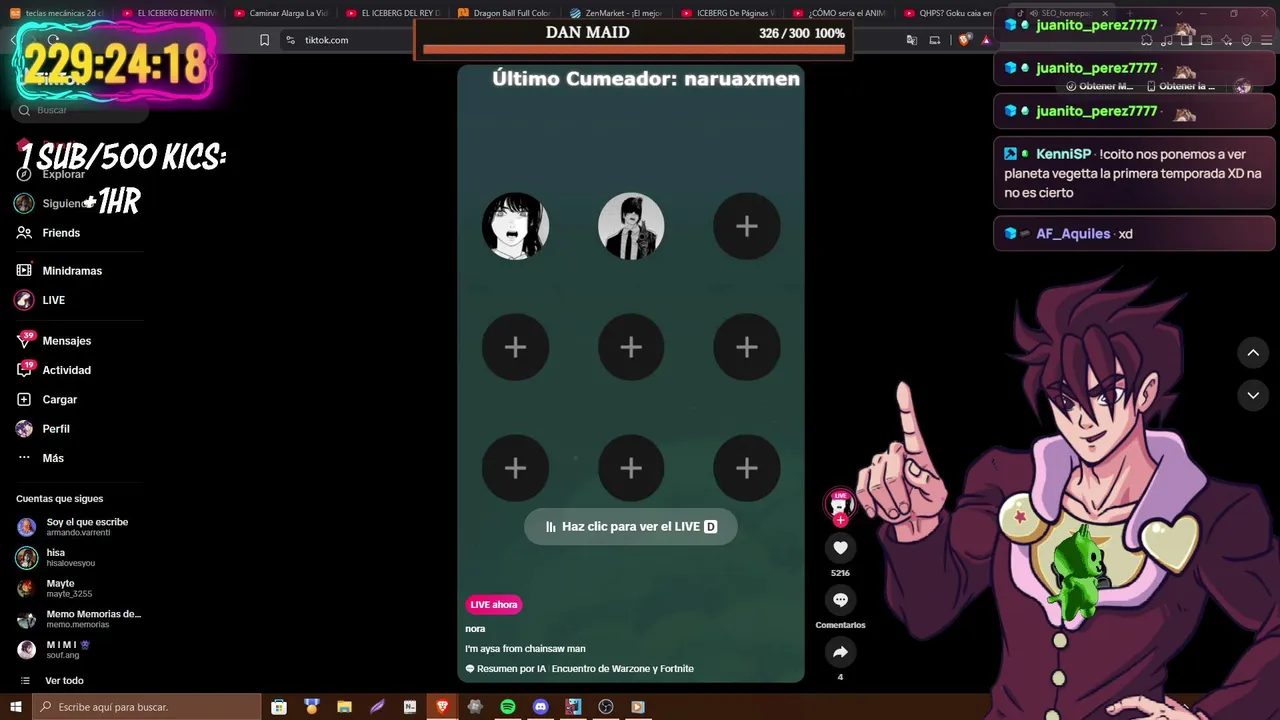Viewport: 1280px width, 720px height.
Task: Click the Cargar upload icon
Action: 24,399
